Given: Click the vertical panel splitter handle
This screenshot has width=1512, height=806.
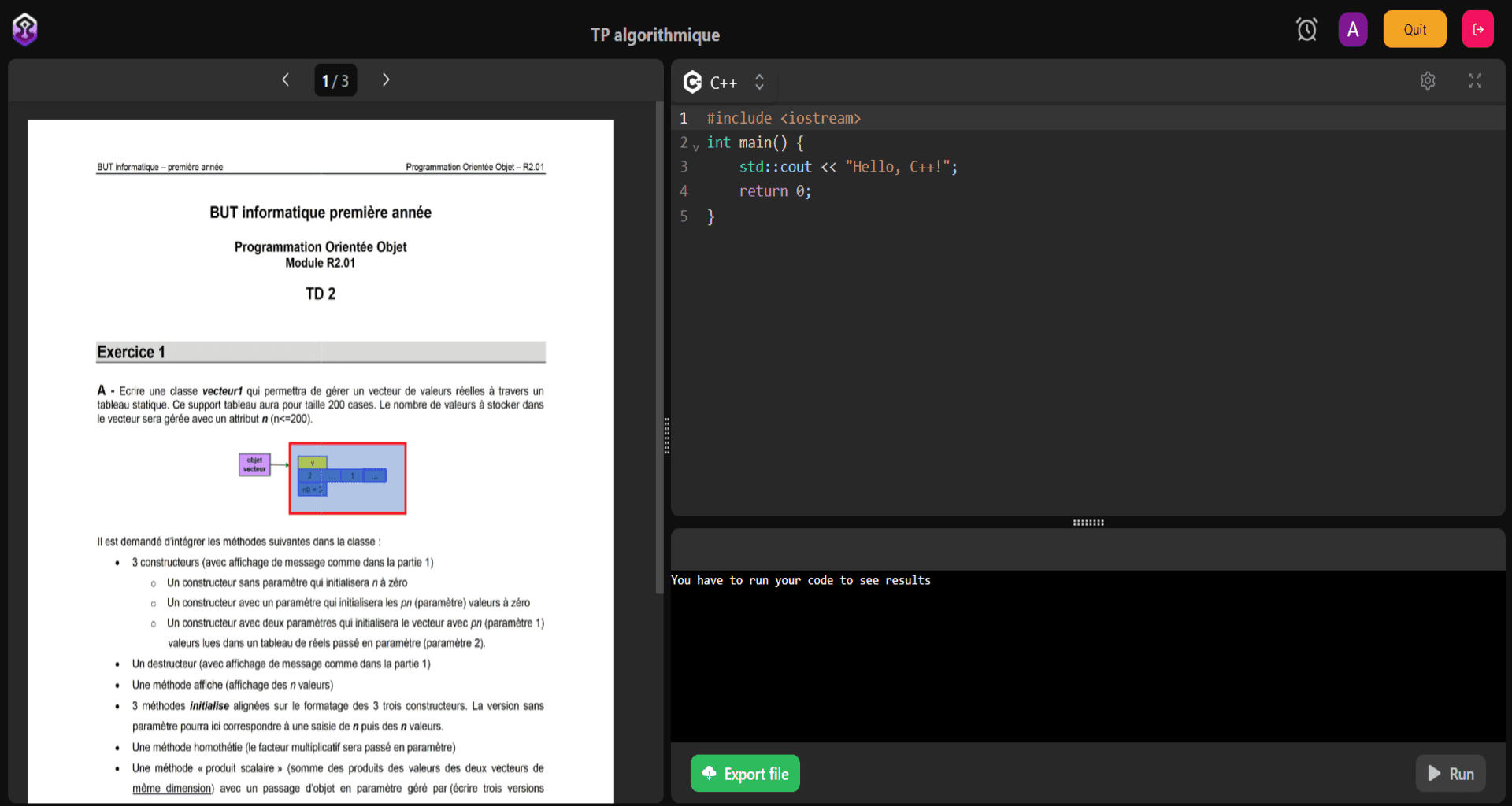Looking at the screenshot, I should (x=667, y=435).
